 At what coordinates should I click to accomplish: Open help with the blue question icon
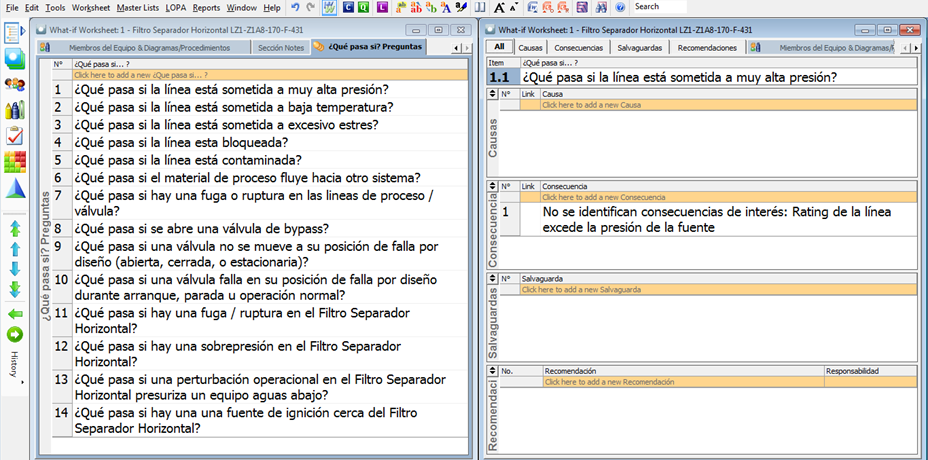[x=620, y=8]
